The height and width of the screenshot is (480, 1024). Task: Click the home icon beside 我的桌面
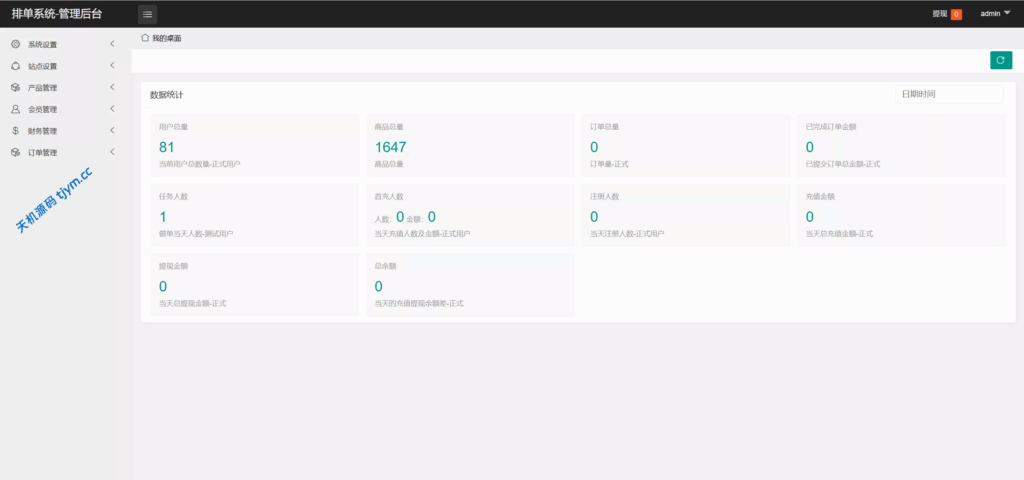point(145,37)
